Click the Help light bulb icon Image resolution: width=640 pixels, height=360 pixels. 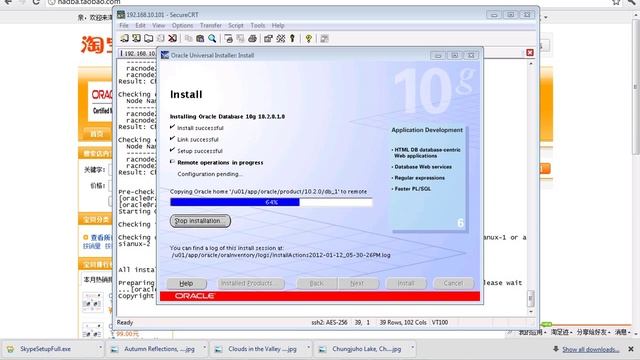point(309,38)
